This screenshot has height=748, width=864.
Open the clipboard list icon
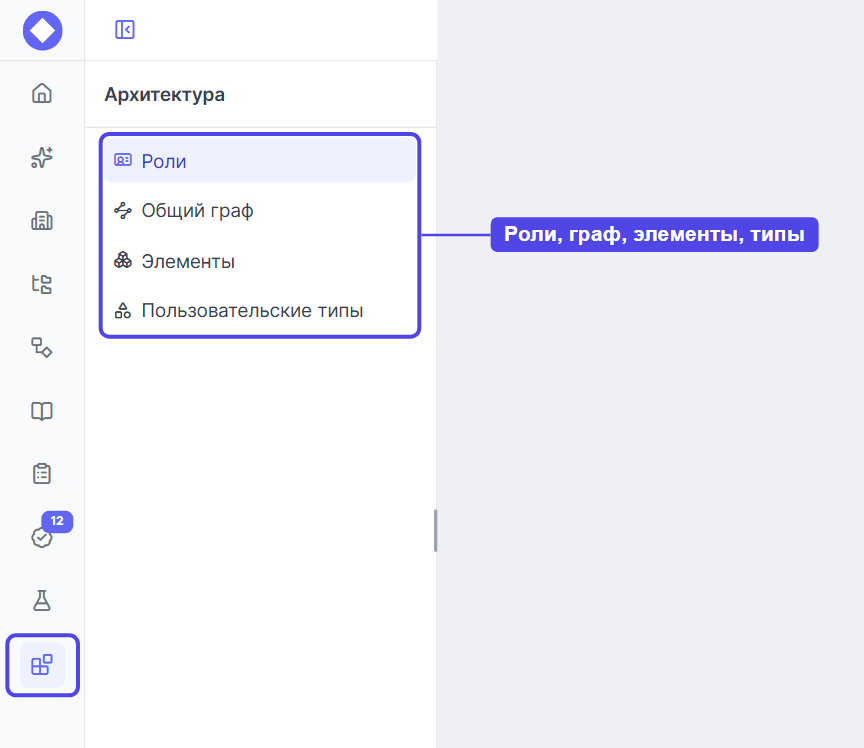pos(42,474)
